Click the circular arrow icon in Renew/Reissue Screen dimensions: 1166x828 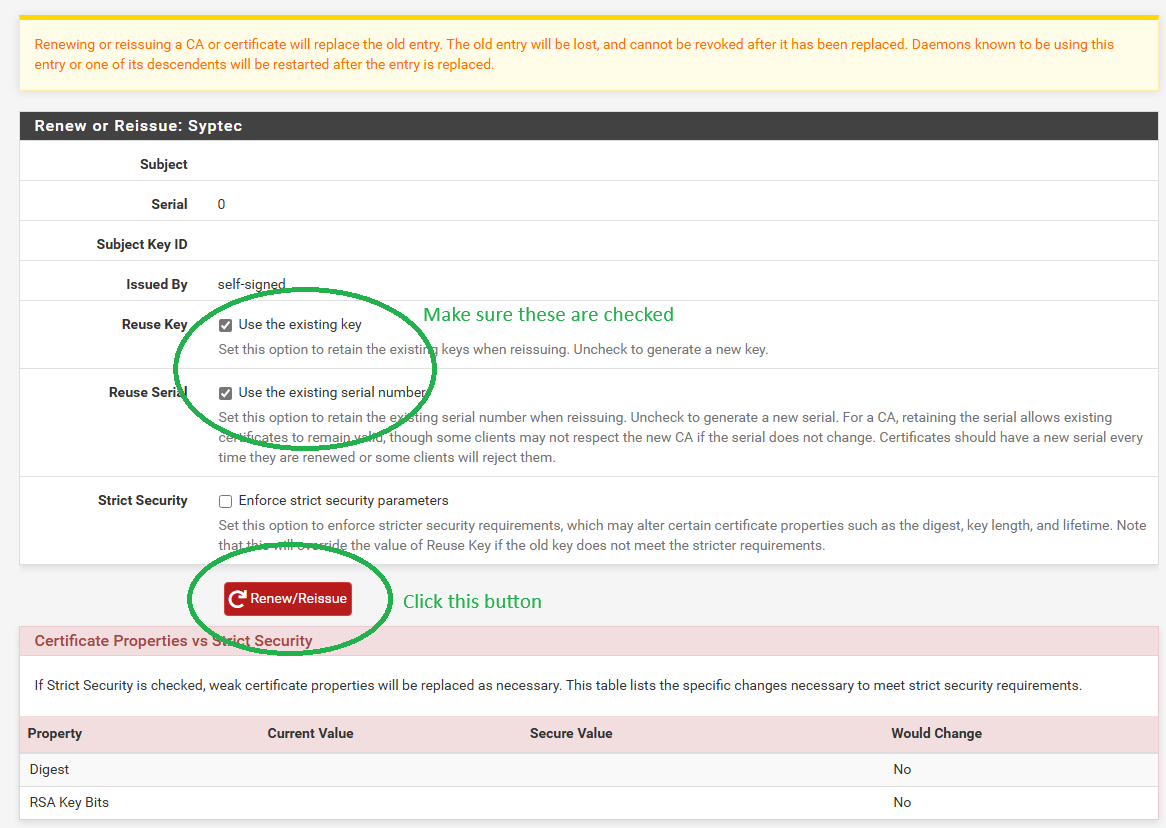pos(237,599)
